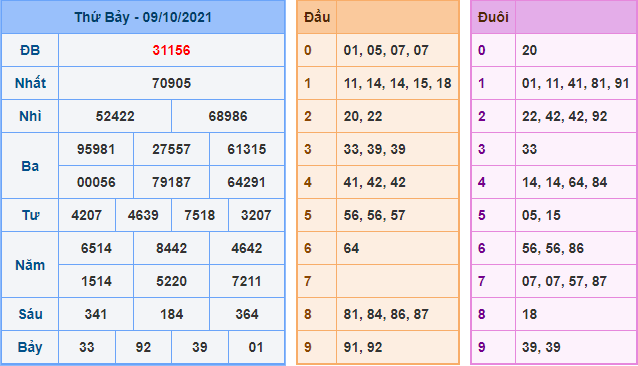The width and height of the screenshot is (638, 366).
Task: Select the Đầu value '64'
Action: pos(352,248)
